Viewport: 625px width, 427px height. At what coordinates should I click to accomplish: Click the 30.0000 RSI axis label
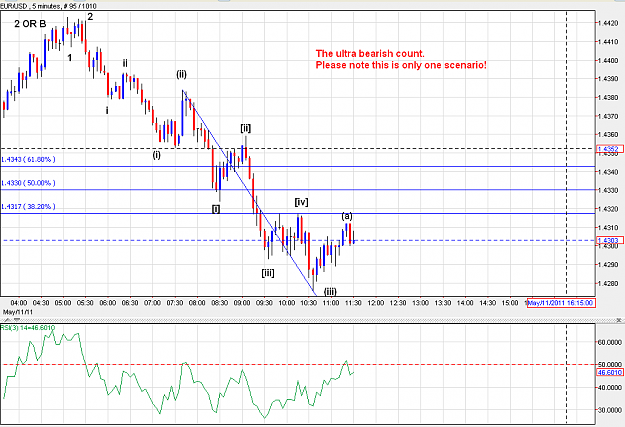609,410
